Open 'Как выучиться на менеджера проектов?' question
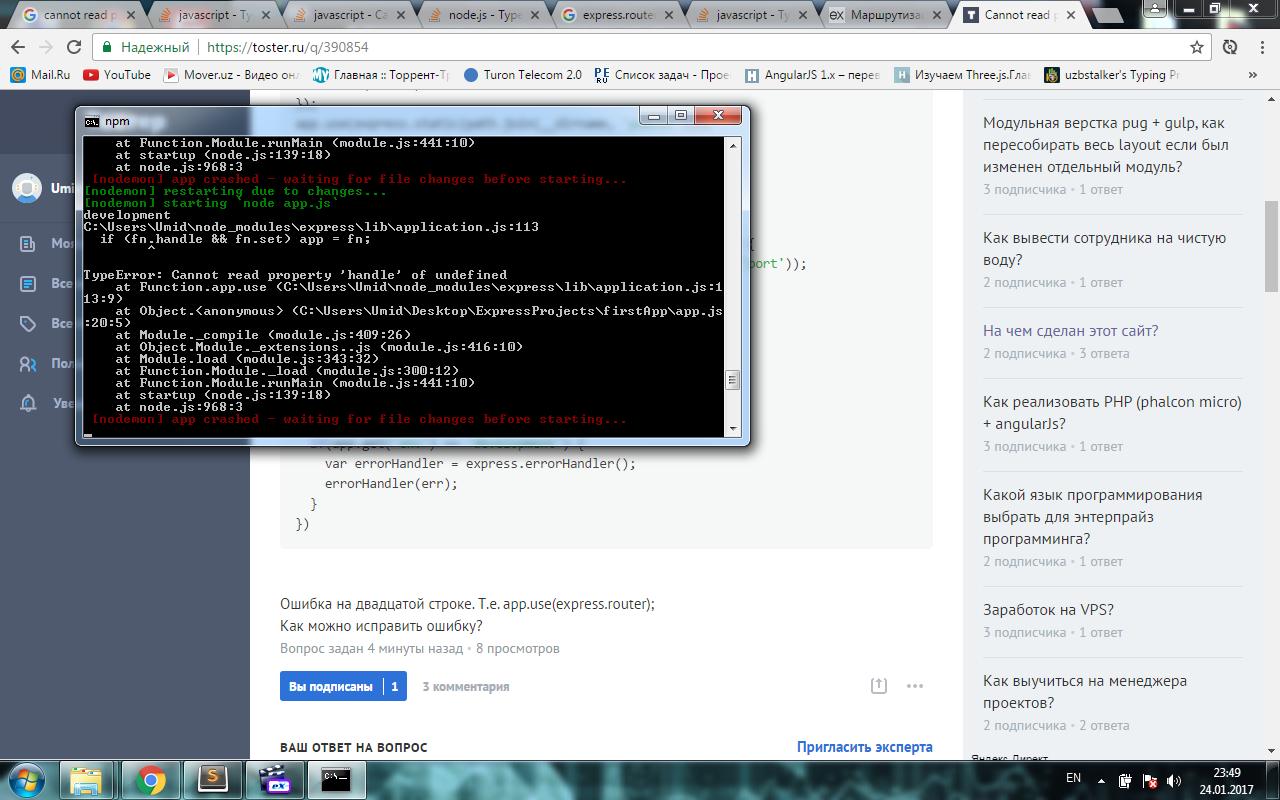 tap(1085, 692)
